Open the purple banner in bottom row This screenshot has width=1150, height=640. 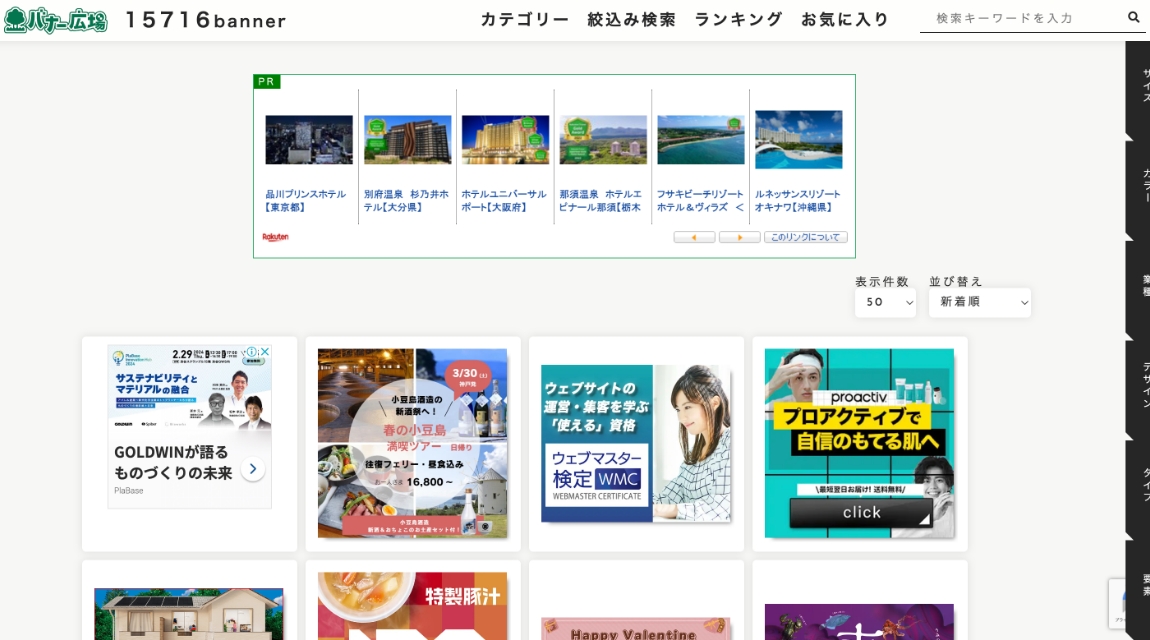click(x=860, y=622)
